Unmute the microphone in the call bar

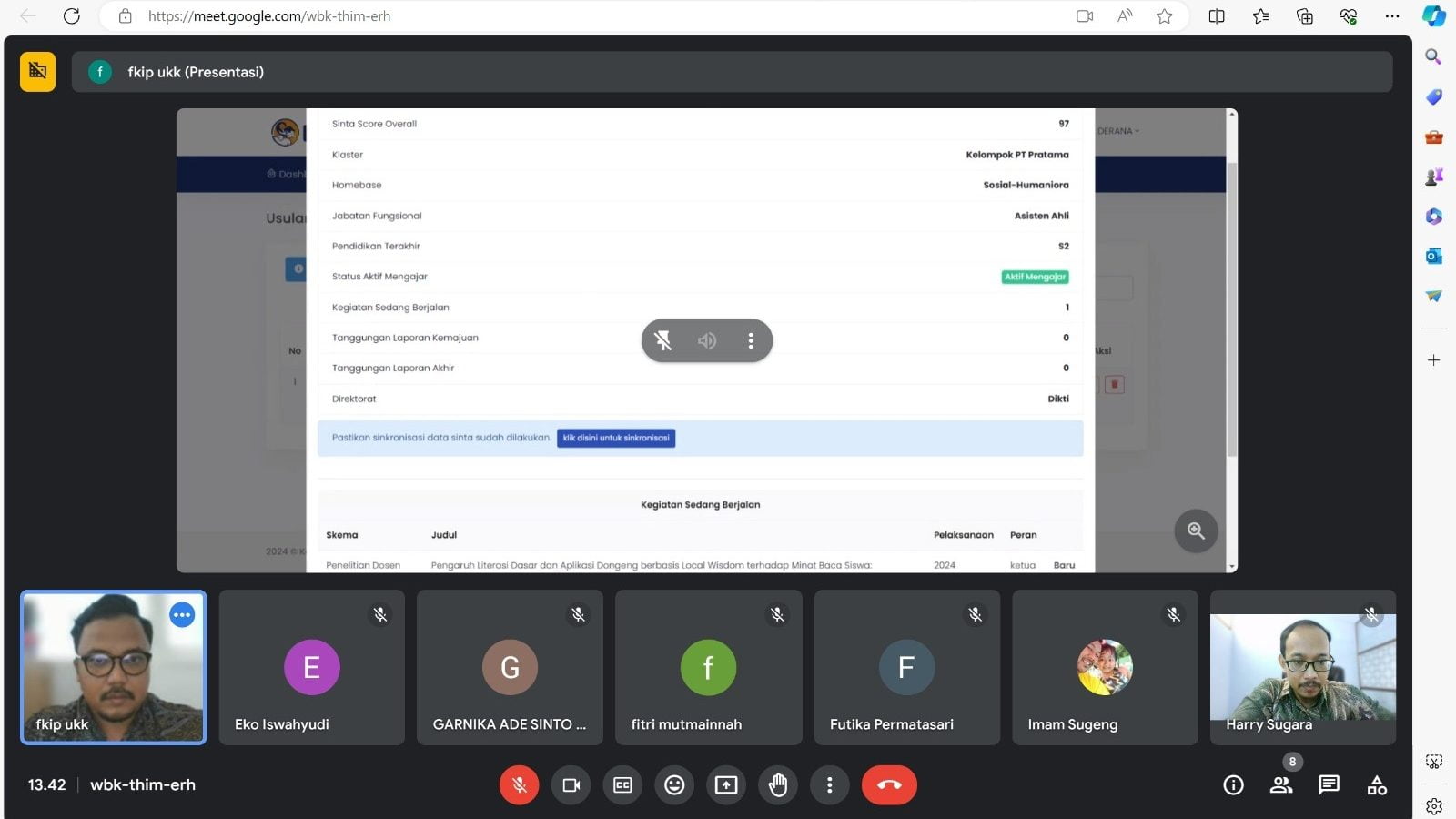tap(519, 785)
